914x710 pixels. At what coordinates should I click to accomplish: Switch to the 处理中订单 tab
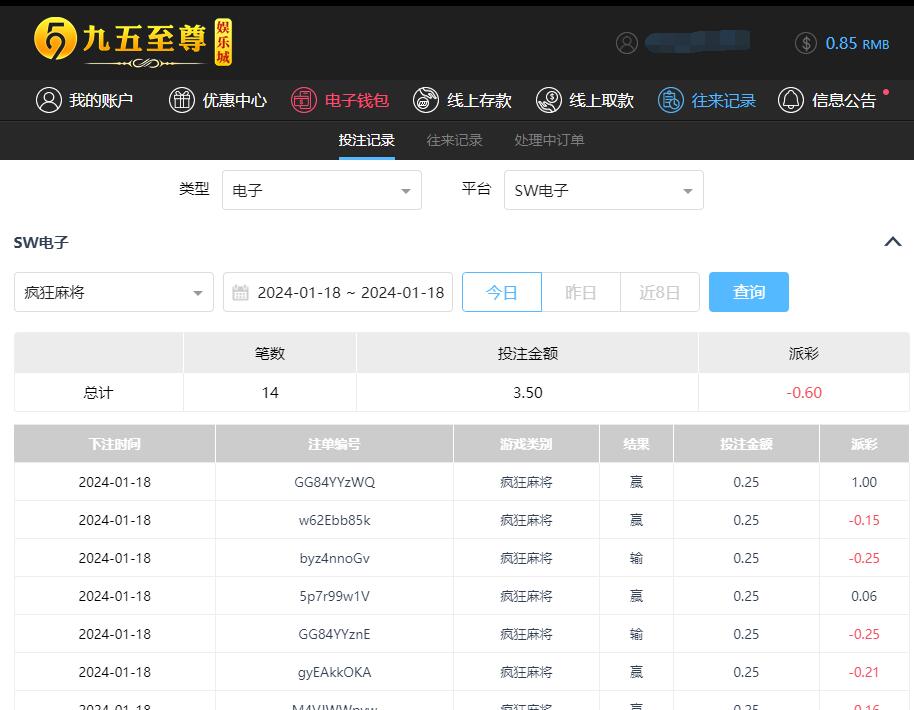[549, 140]
